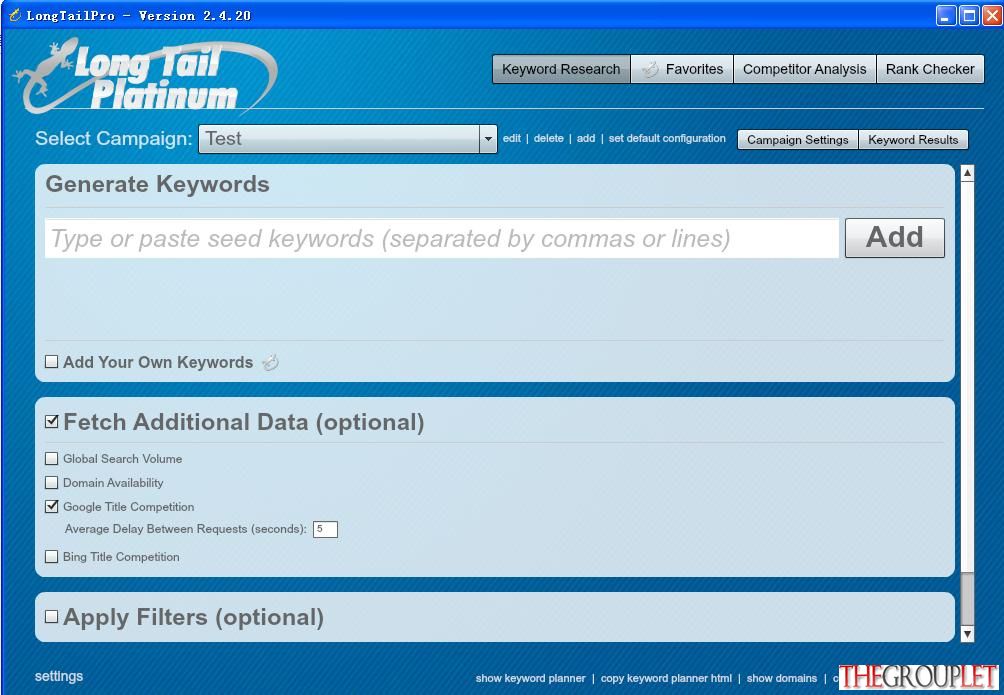The height and width of the screenshot is (695, 1004).
Task: Turn on Apply Filters (optional)
Action: pyautogui.click(x=51, y=616)
